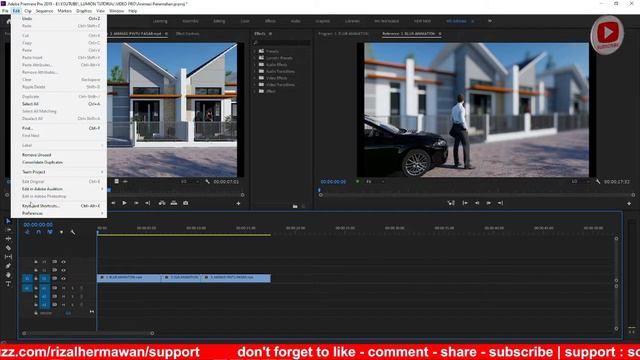Screen dimensions: 640x360
Task: Hide track V1 with its eye icon
Action: click(x=63, y=278)
